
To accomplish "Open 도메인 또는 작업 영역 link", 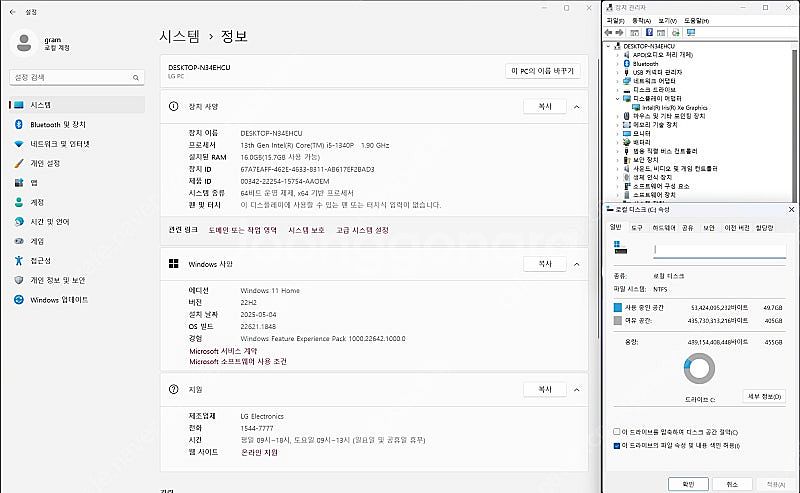I will (x=242, y=230).
